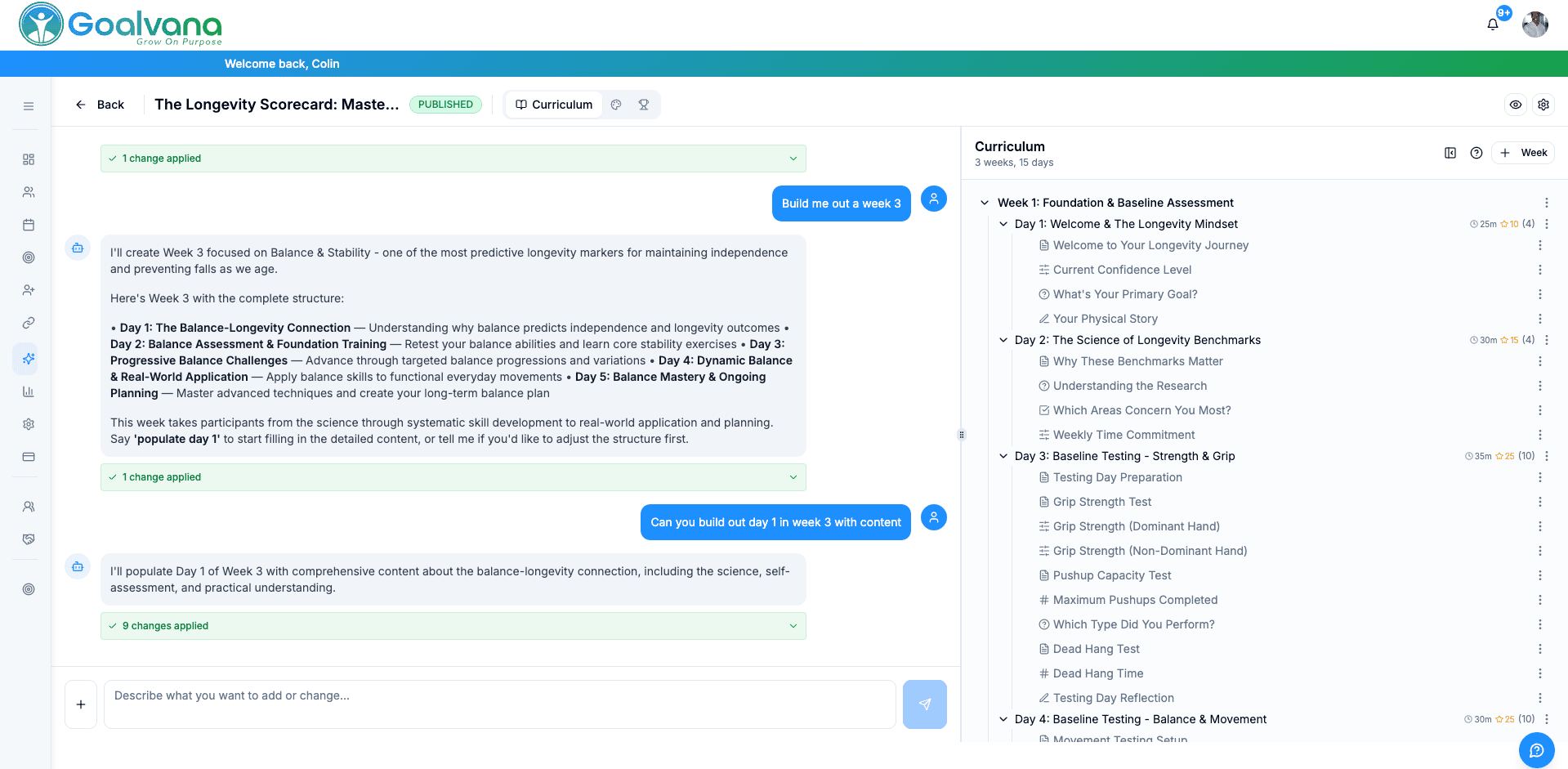This screenshot has height=769, width=1568.
Task: Switch to the Curriculum tab
Action: click(553, 105)
